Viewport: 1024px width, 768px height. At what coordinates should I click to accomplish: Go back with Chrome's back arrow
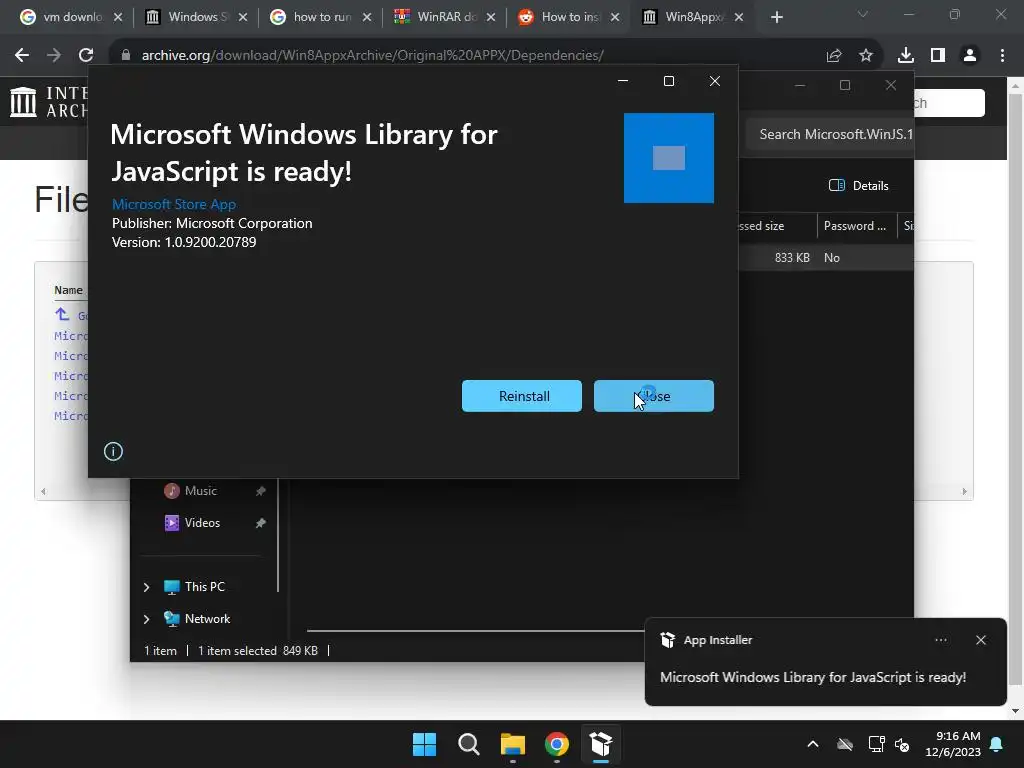(22, 56)
